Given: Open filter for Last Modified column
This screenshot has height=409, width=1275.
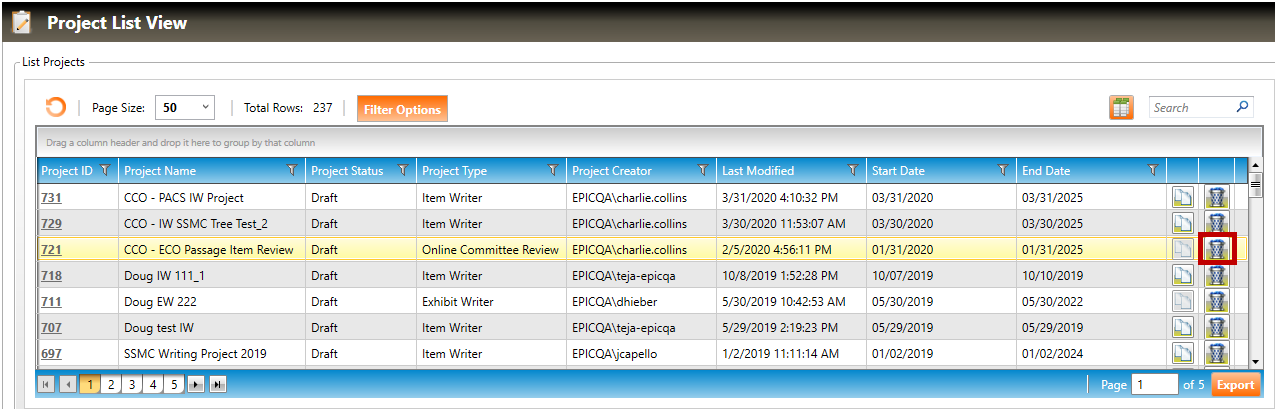Looking at the screenshot, I should tap(853, 171).
